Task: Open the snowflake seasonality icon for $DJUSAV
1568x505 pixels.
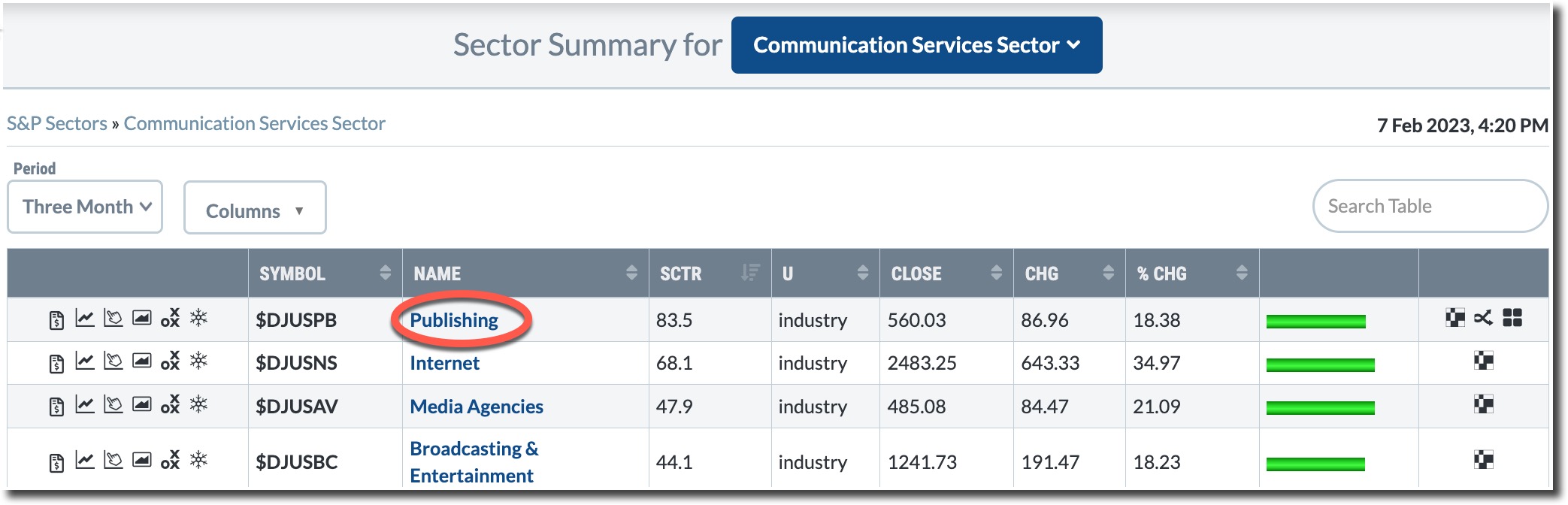Action: pyautogui.click(x=198, y=405)
